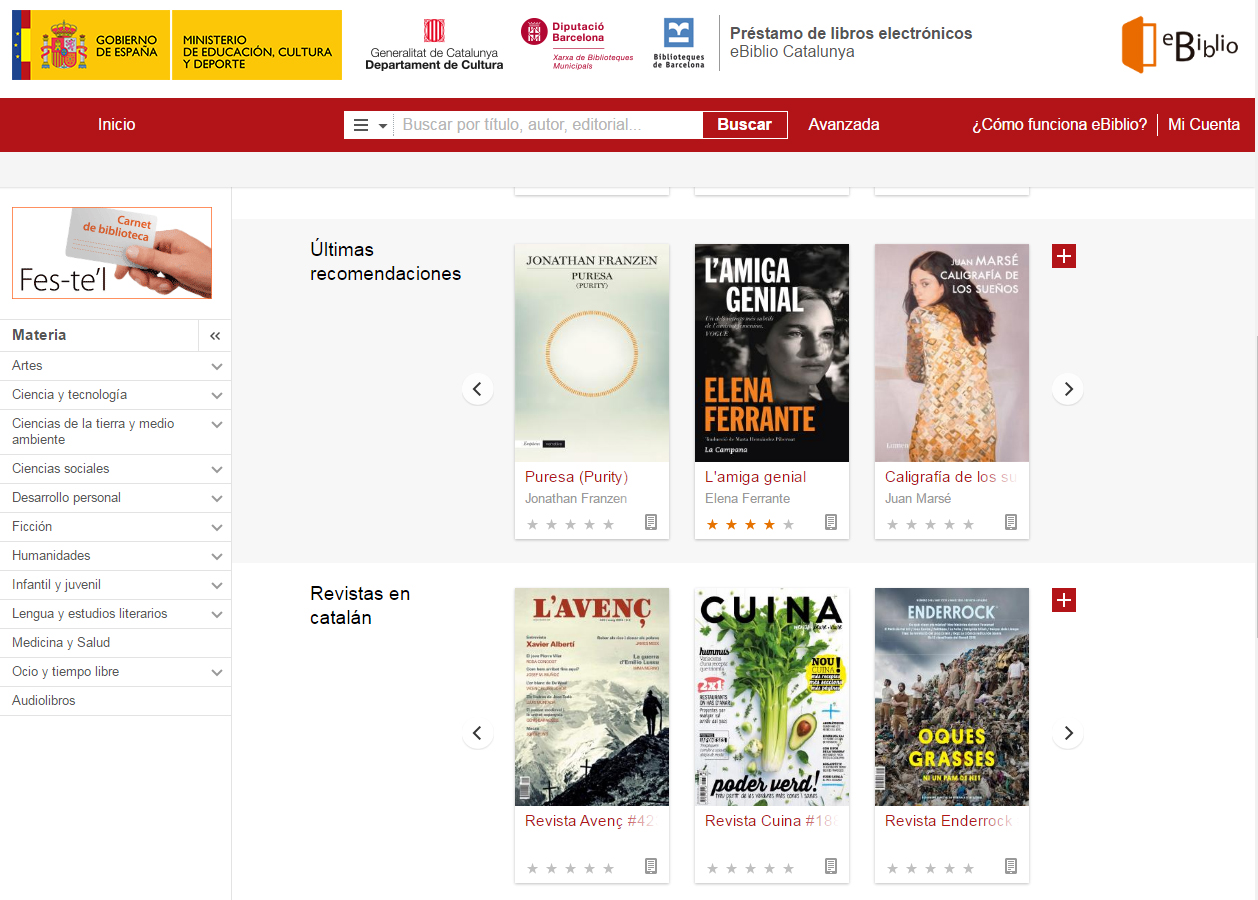The width and height of the screenshot is (1258, 900).
Task: Rate Caligrafía de los sueños five stars
Action: (x=968, y=524)
